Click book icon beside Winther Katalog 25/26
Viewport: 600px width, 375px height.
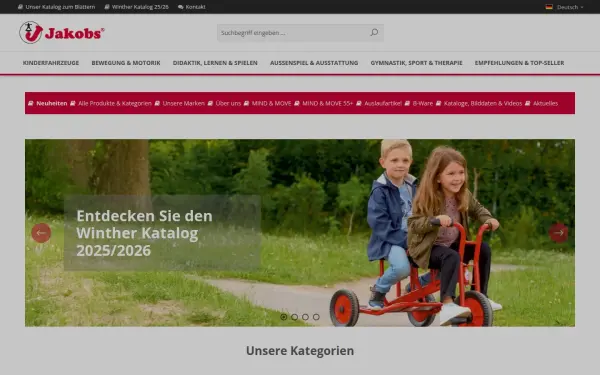pyautogui.click(x=107, y=7)
